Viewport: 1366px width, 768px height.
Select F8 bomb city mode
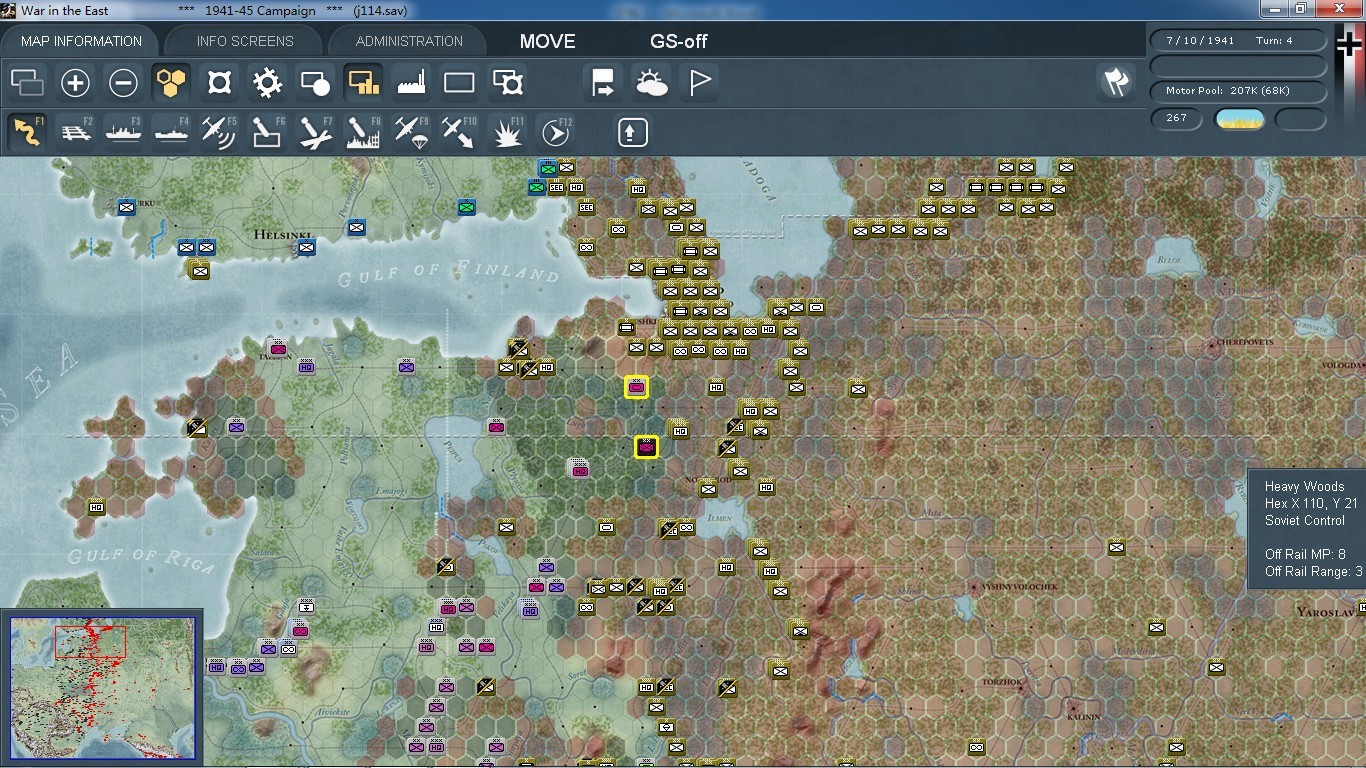pyautogui.click(x=363, y=132)
